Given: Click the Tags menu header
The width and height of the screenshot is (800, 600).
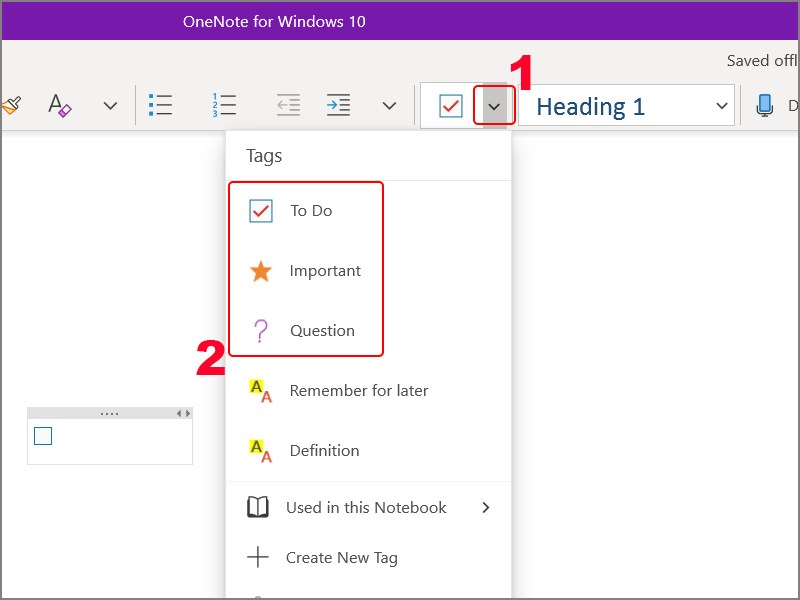Looking at the screenshot, I should [x=264, y=156].
